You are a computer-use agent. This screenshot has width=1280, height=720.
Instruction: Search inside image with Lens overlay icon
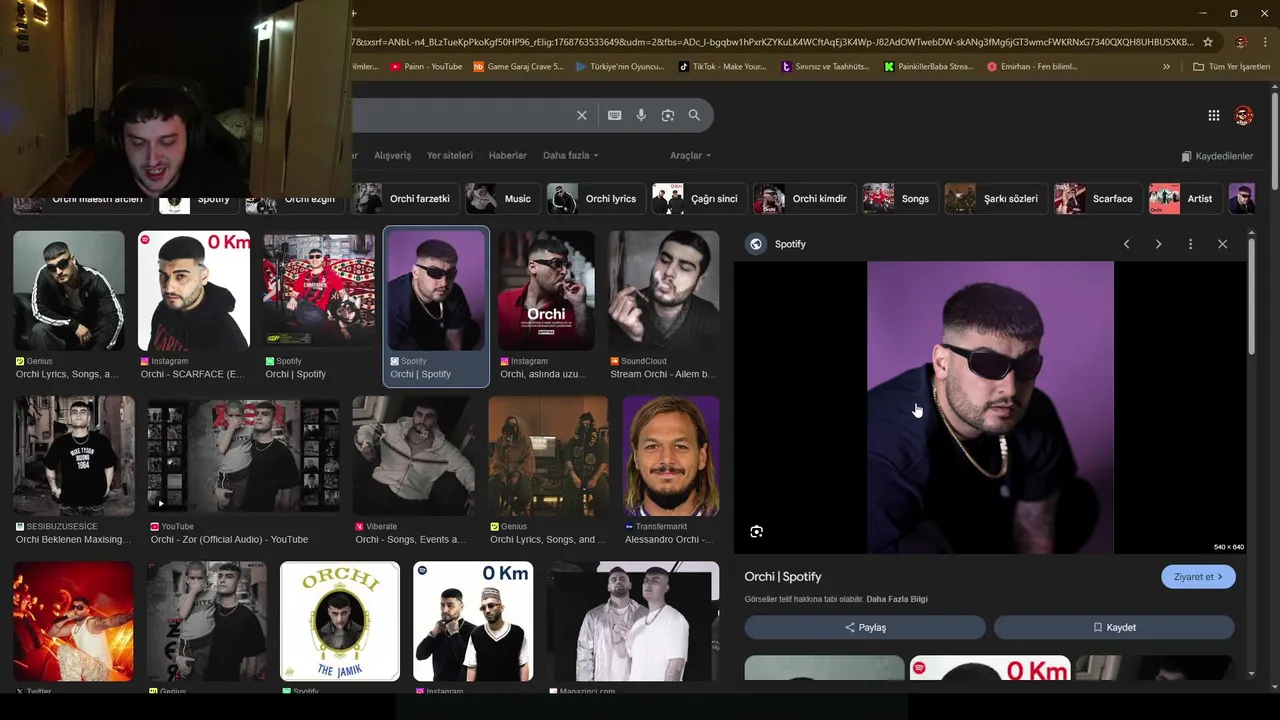click(x=757, y=532)
